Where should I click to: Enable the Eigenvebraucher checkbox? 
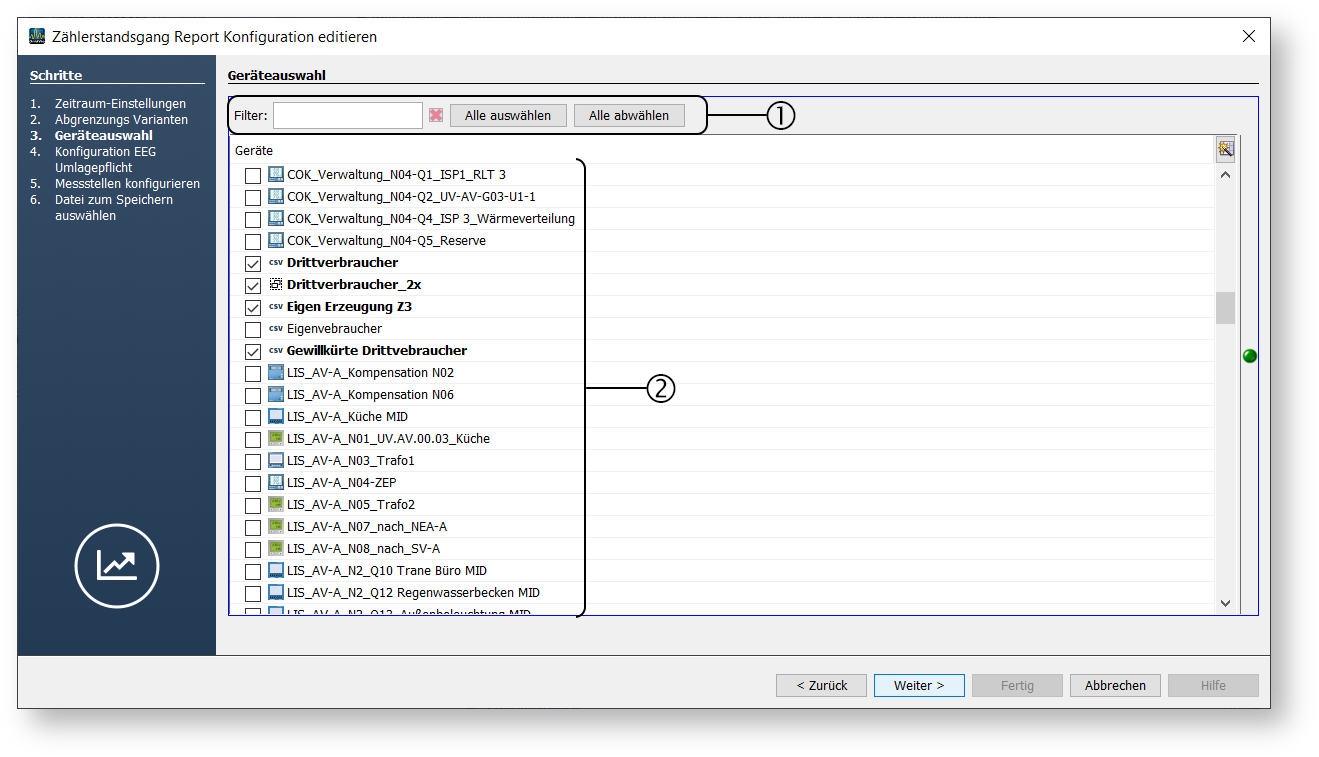253,329
